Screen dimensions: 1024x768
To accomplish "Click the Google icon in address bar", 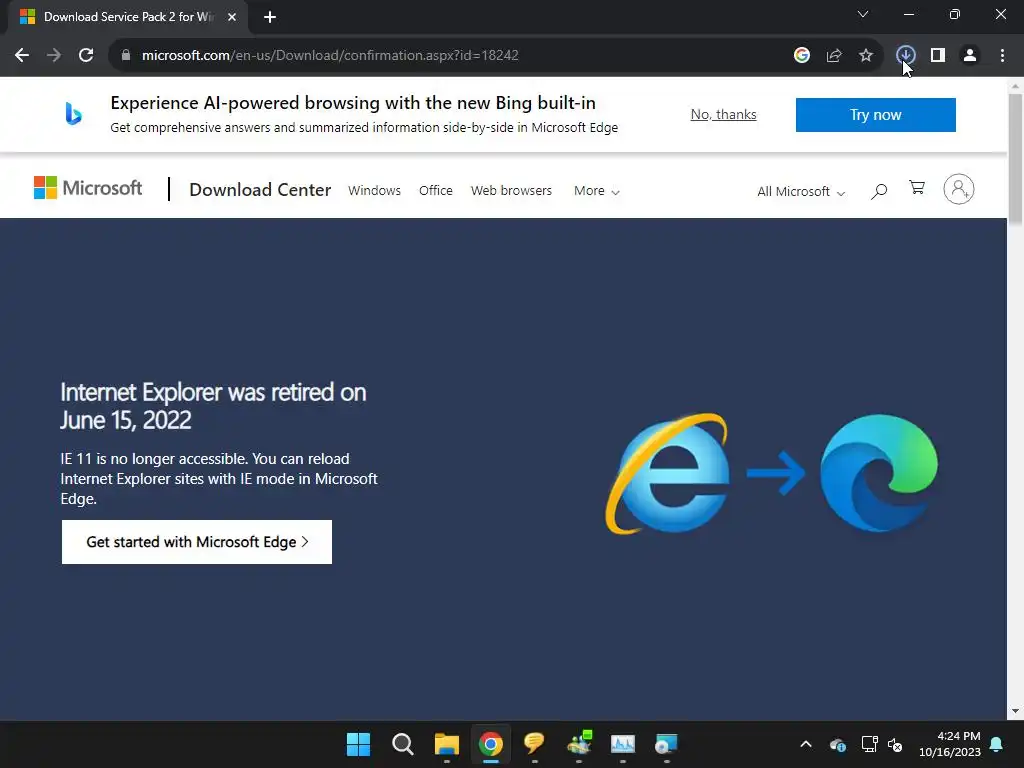I will pyautogui.click(x=801, y=56).
